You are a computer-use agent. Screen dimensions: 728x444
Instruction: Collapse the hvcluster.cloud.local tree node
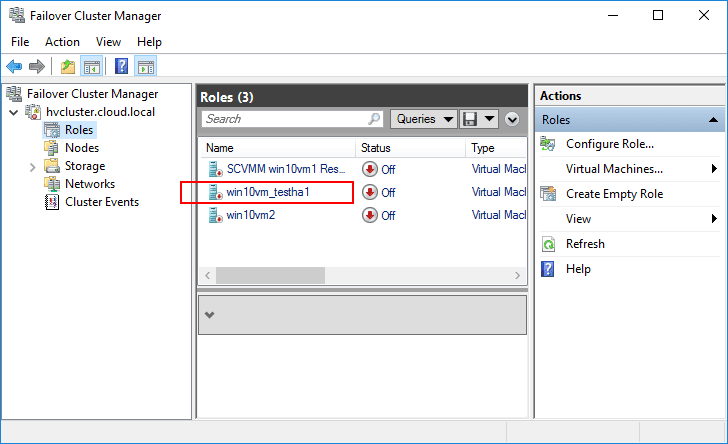pyautogui.click(x=13, y=112)
